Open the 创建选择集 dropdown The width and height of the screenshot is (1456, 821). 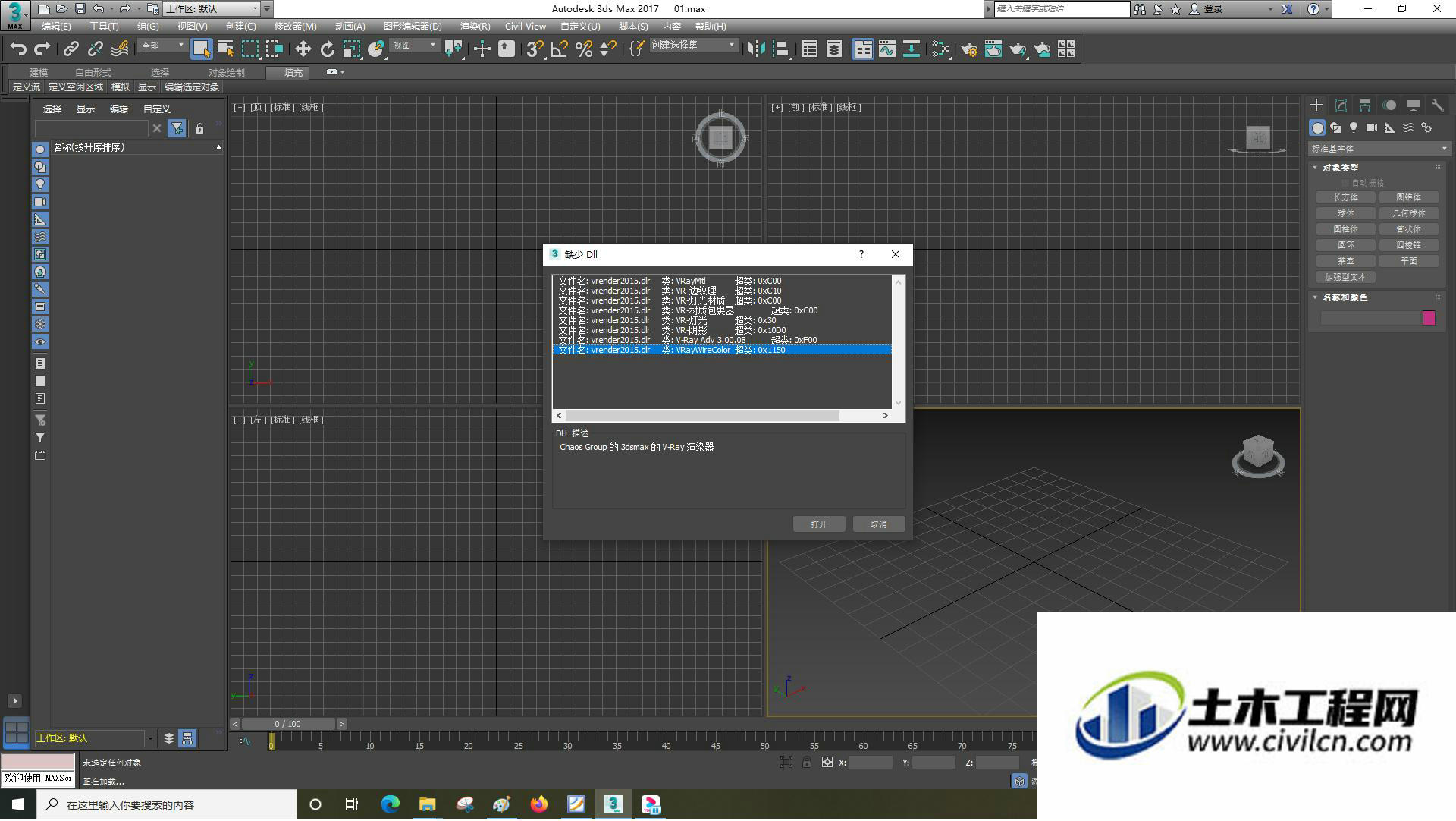pos(693,46)
